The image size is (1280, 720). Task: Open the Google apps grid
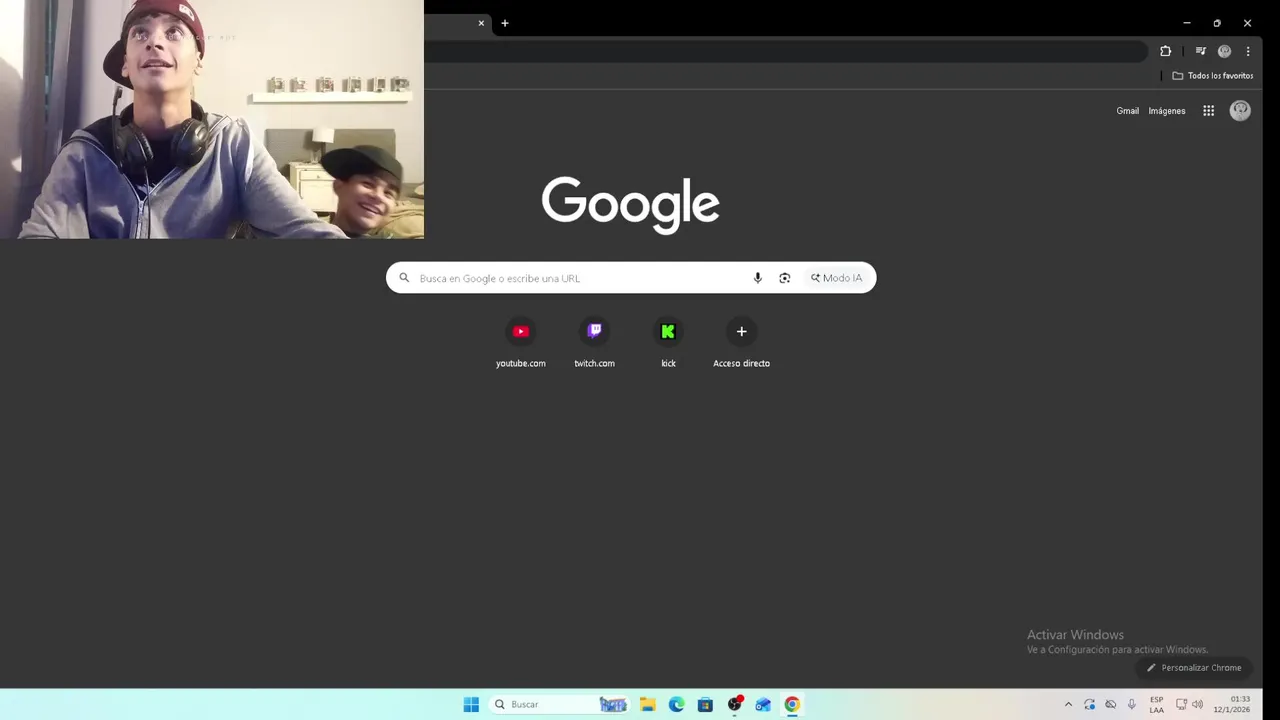pyautogui.click(x=1208, y=111)
